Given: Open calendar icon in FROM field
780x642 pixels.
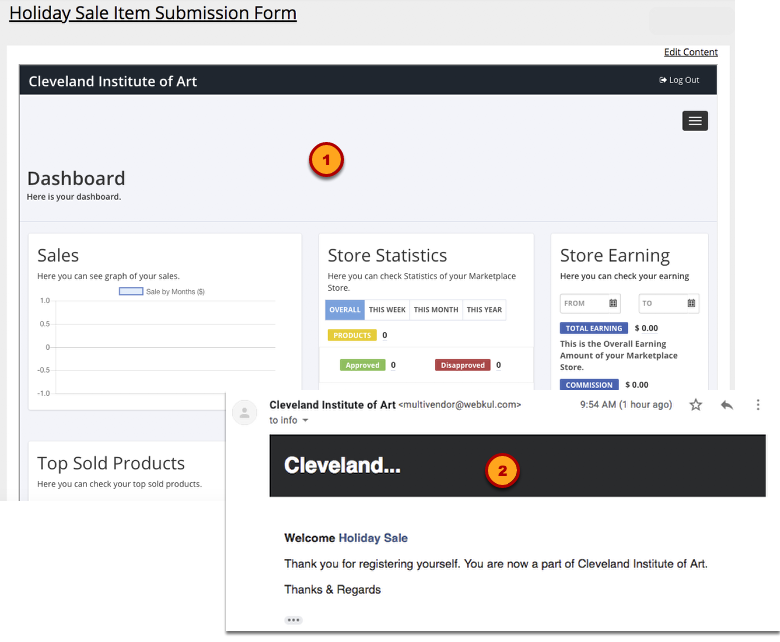Looking at the screenshot, I should (x=613, y=303).
